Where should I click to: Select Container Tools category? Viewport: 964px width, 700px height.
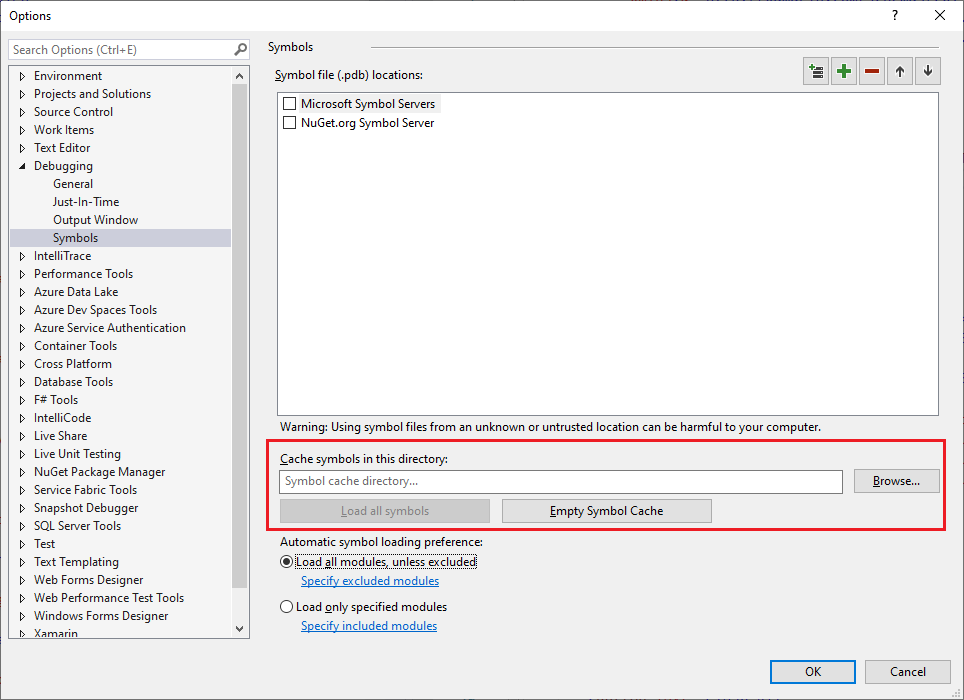click(x=75, y=345)
